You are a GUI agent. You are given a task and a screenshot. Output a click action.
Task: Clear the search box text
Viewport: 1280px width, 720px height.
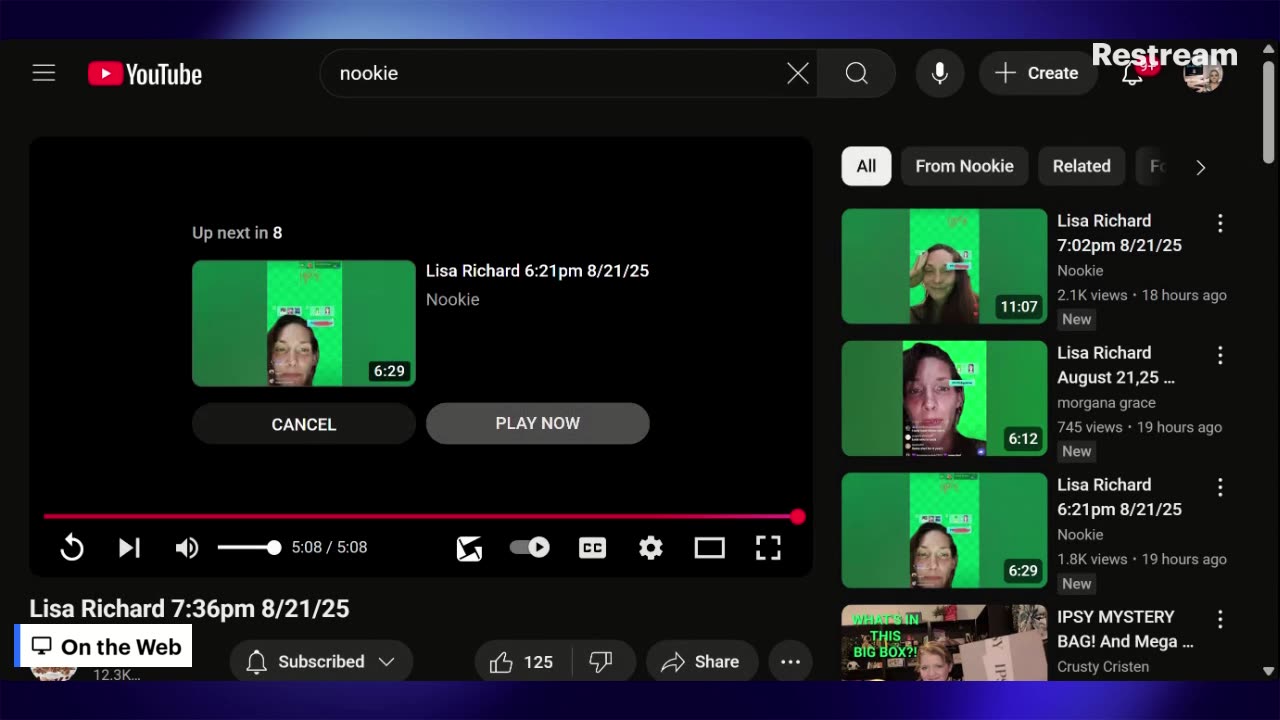[797, 73]
